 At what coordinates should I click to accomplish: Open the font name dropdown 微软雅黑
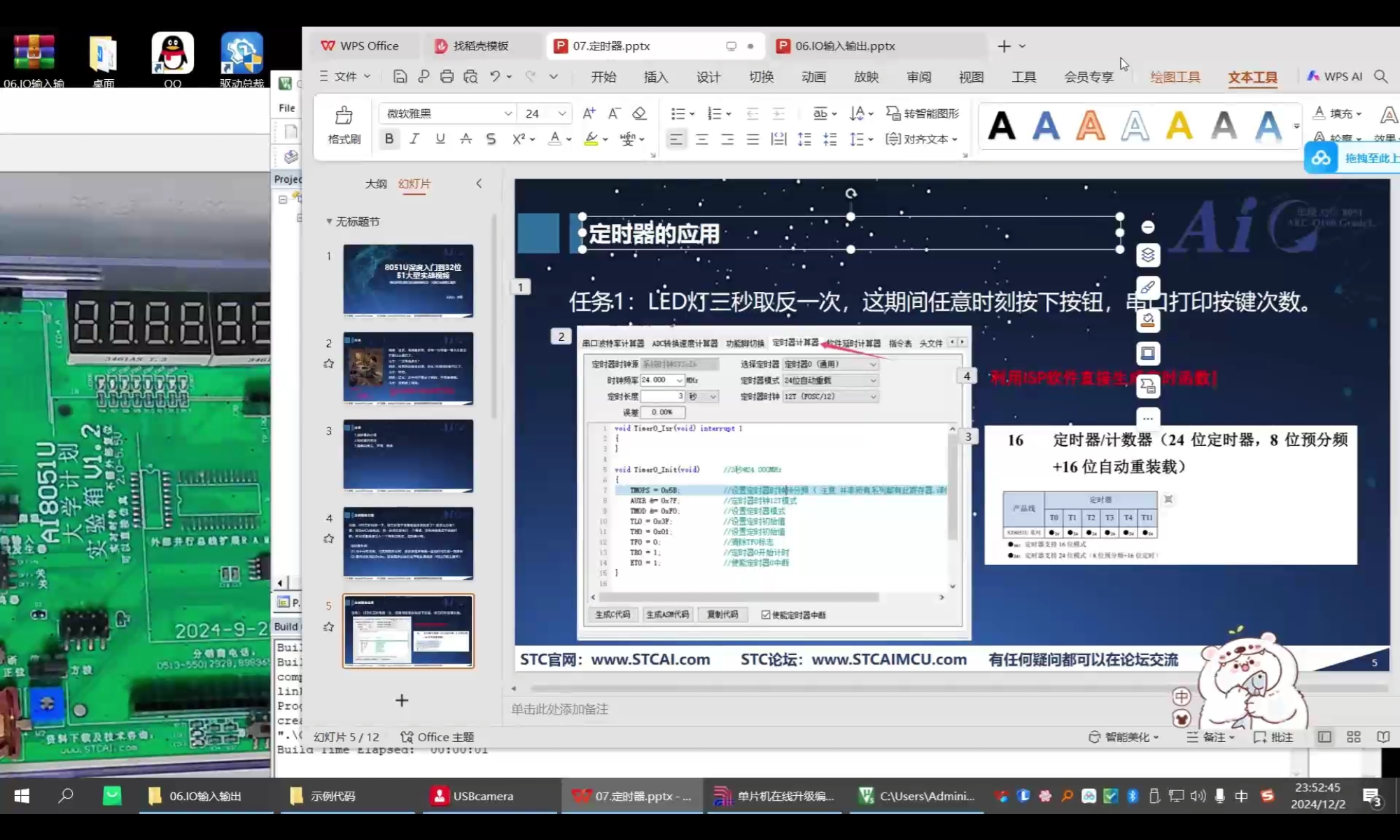pyautogui.click(x=508, y=113)
